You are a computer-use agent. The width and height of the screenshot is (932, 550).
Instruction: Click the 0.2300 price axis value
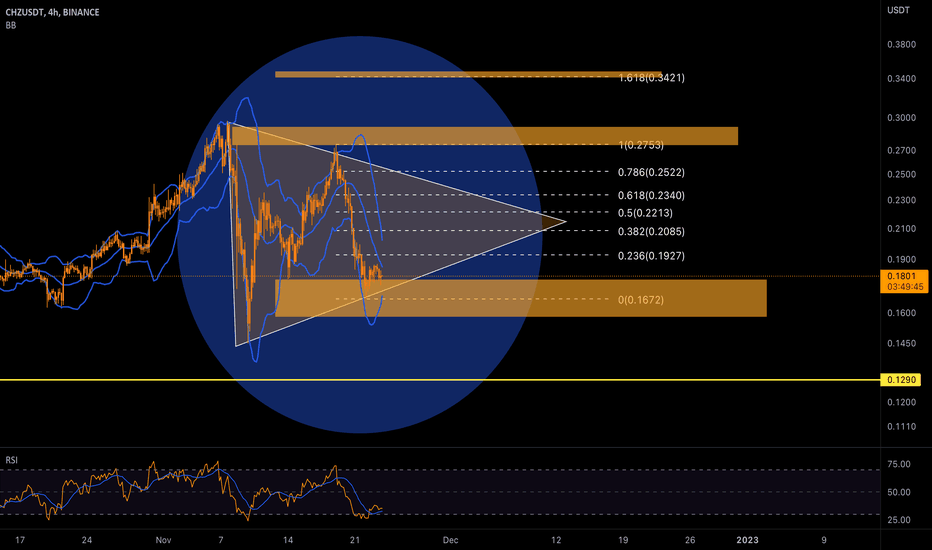[901, 200]
